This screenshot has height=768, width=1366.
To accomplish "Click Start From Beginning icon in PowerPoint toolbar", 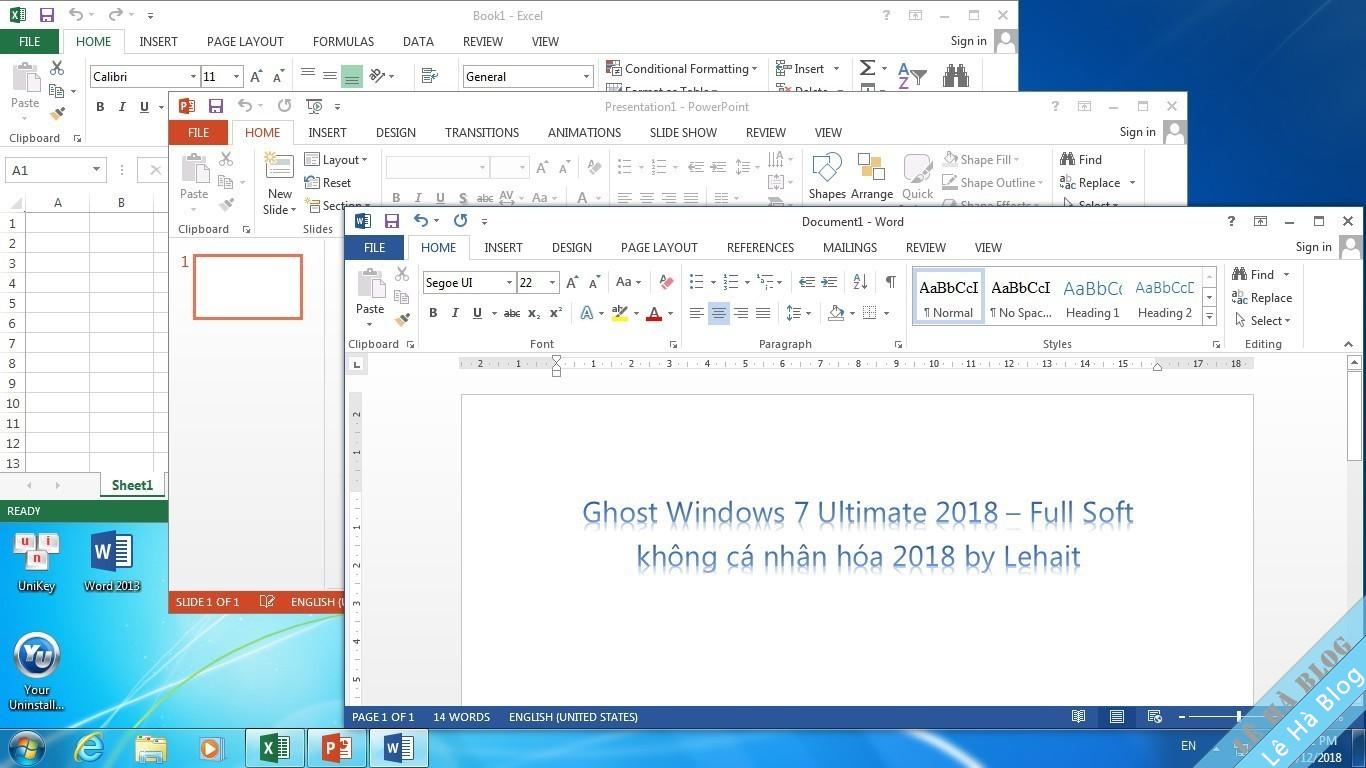I will (315, 106).
